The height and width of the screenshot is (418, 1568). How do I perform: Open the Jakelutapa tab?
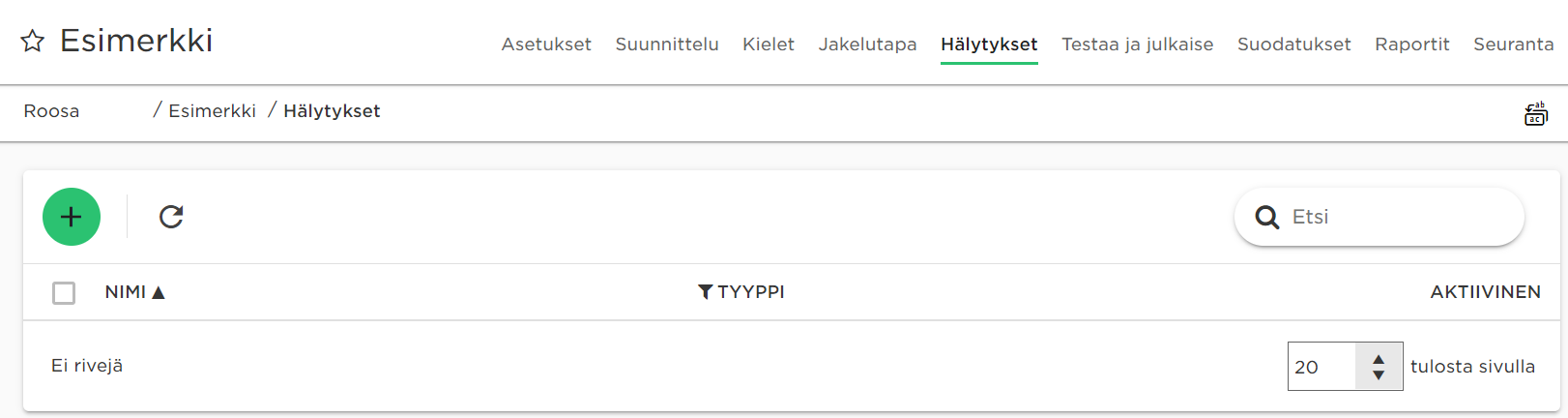click(867, 45)
